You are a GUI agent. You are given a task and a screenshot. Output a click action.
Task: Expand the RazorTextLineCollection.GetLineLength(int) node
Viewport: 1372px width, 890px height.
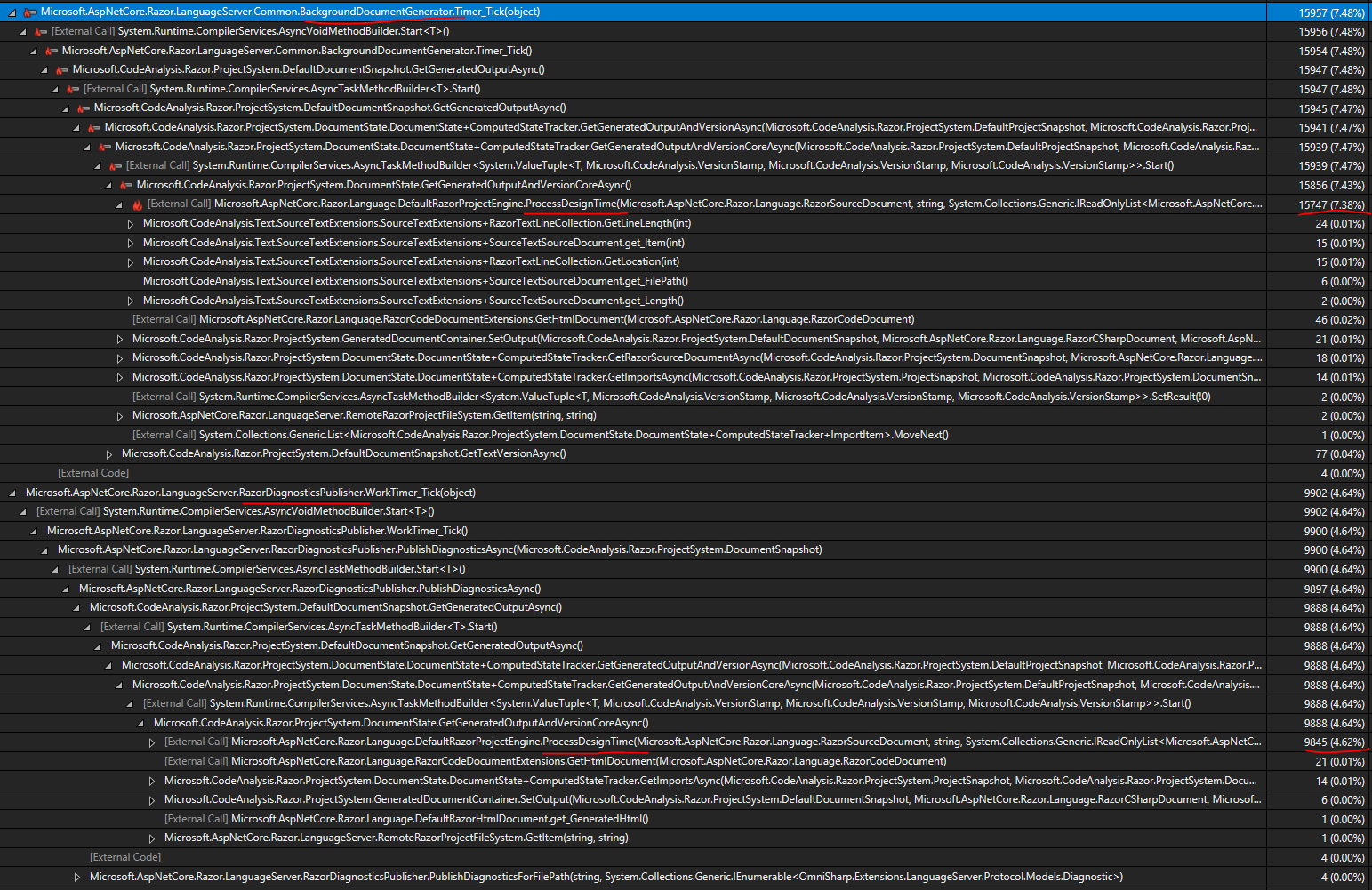click(131, 222)
